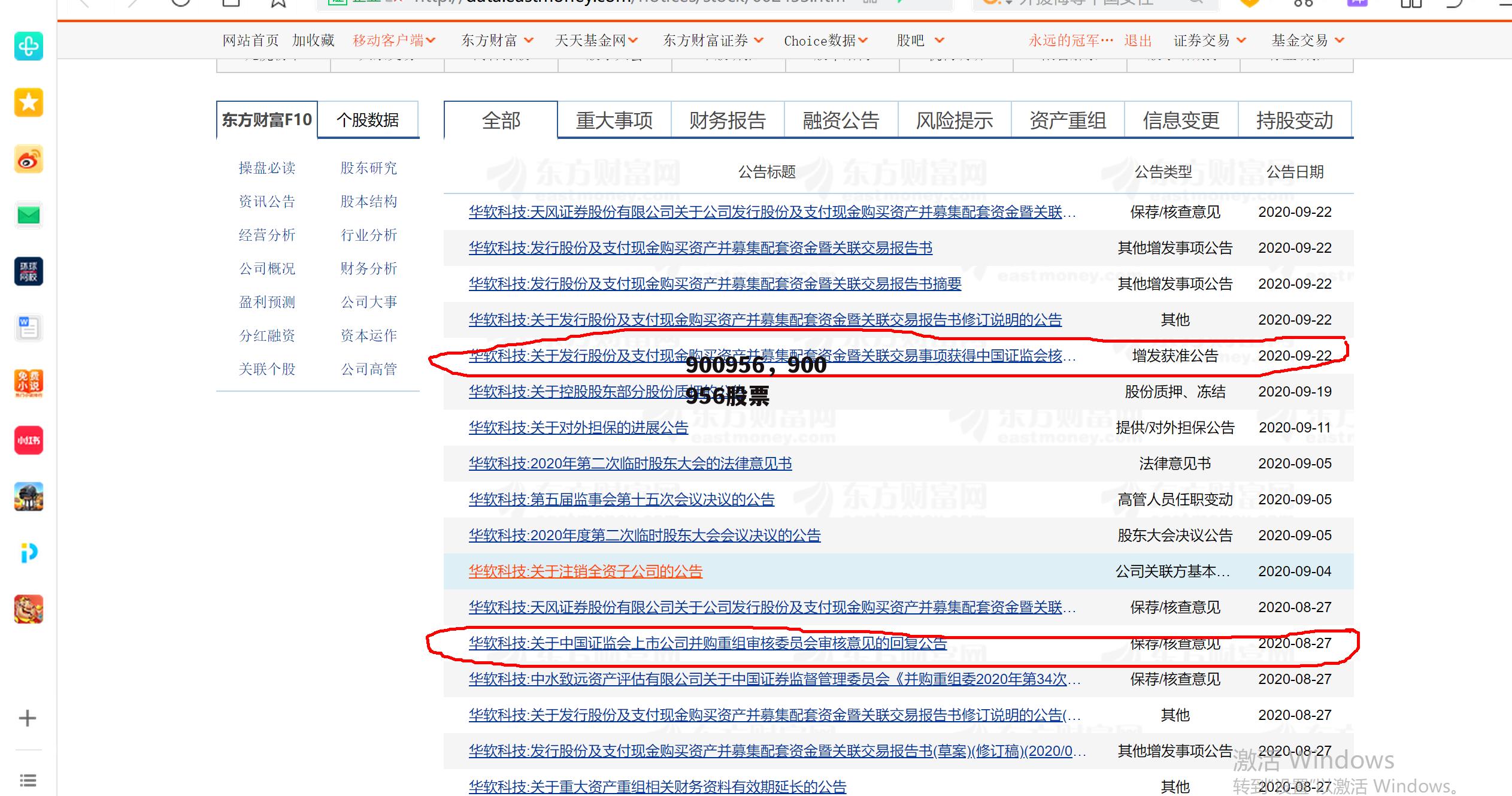This screenshot has height=796, width=1512.
Task: Open the 小红书 sidebar icon
Action: [x=29, y=440]
